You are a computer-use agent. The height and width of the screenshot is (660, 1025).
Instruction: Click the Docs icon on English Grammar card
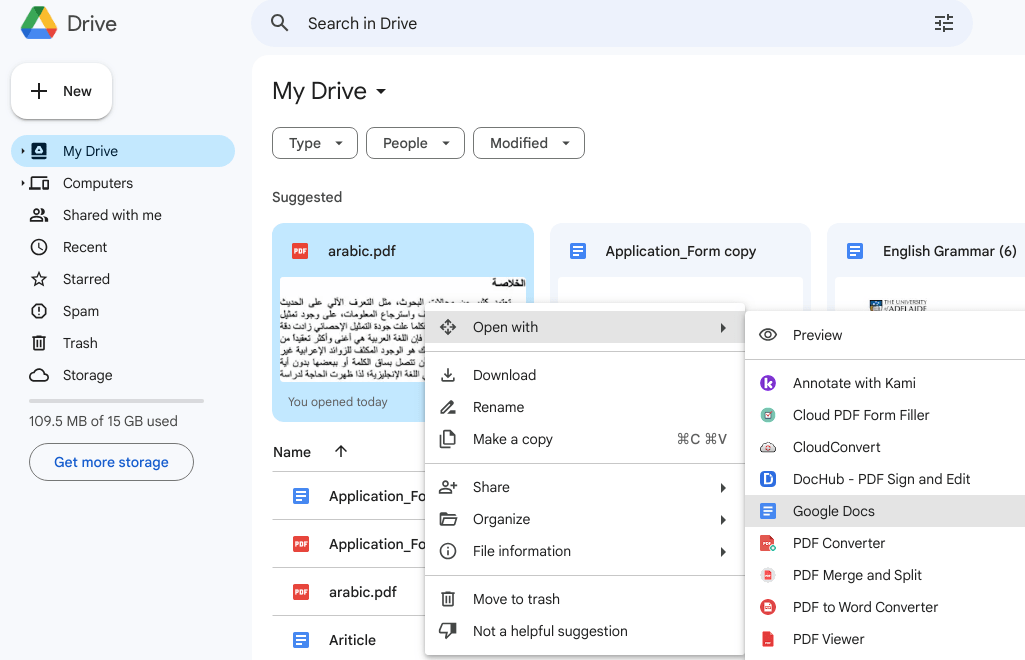tap(855, 251)
